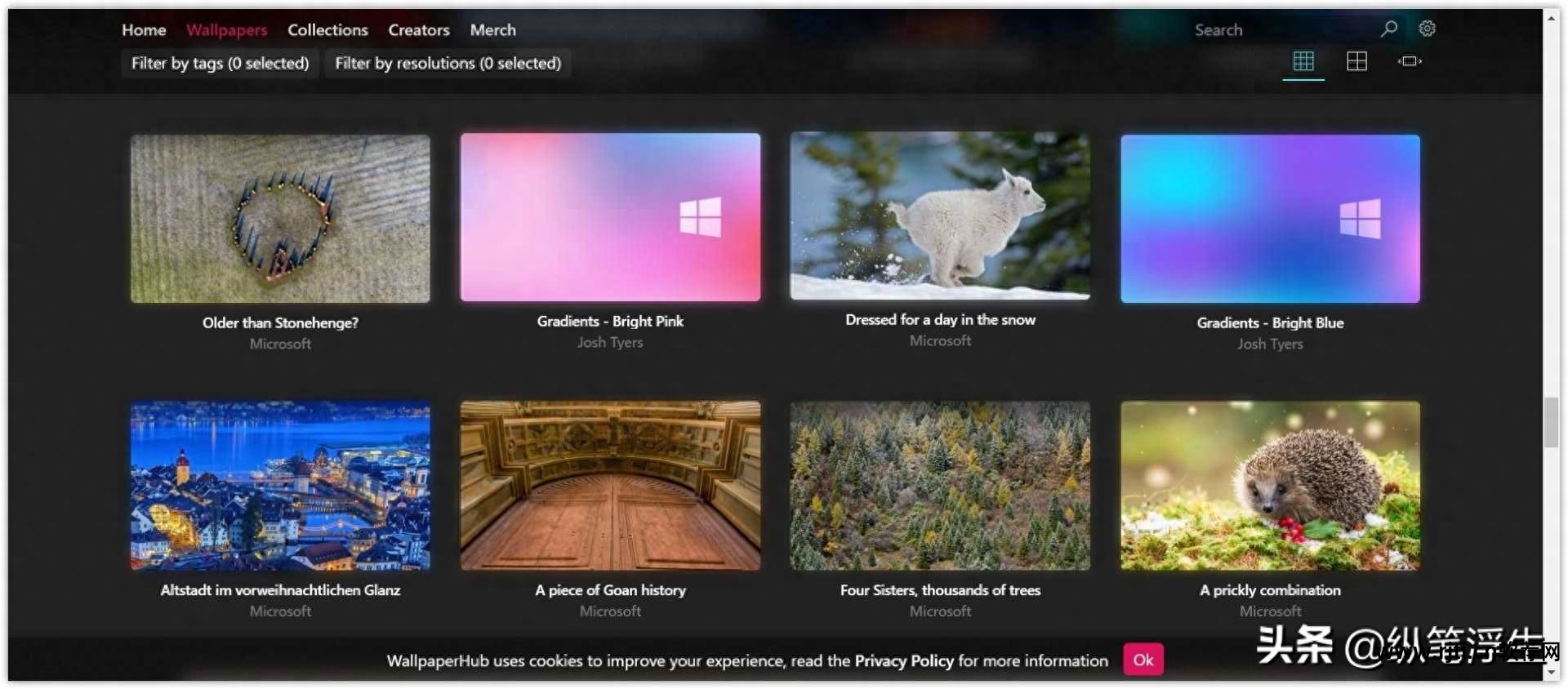Screen dimensions: 1568x689
Task: Click the title 'Dressed for a day in the snow'
Action: [x=940, y=319]
